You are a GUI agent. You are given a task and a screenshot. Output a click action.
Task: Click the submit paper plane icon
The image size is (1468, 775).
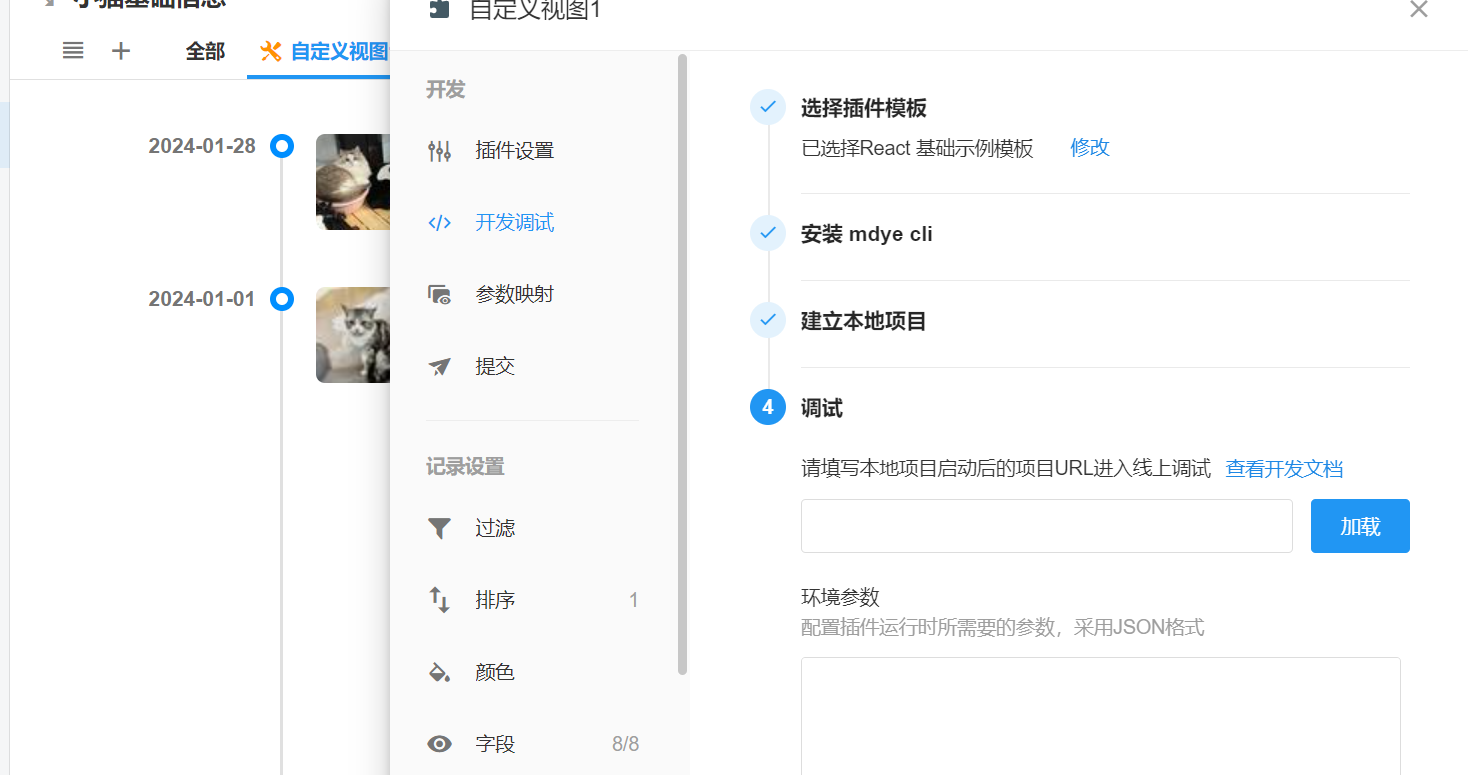439,367
